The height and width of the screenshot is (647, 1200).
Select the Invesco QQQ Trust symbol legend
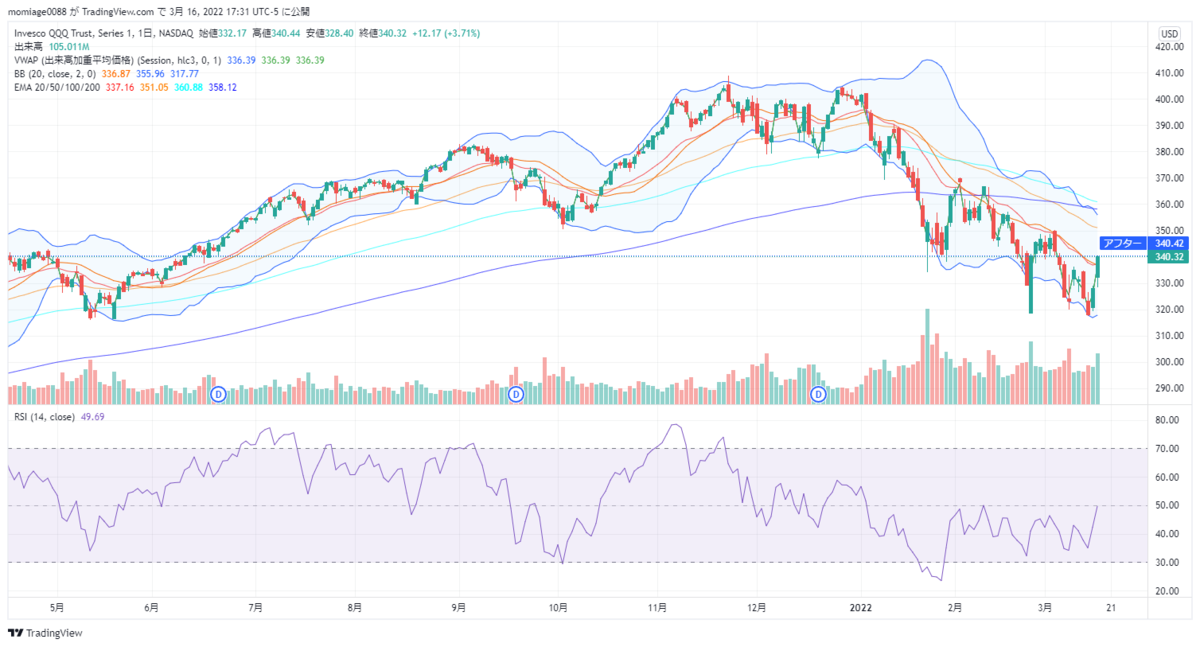pos(104,33)
